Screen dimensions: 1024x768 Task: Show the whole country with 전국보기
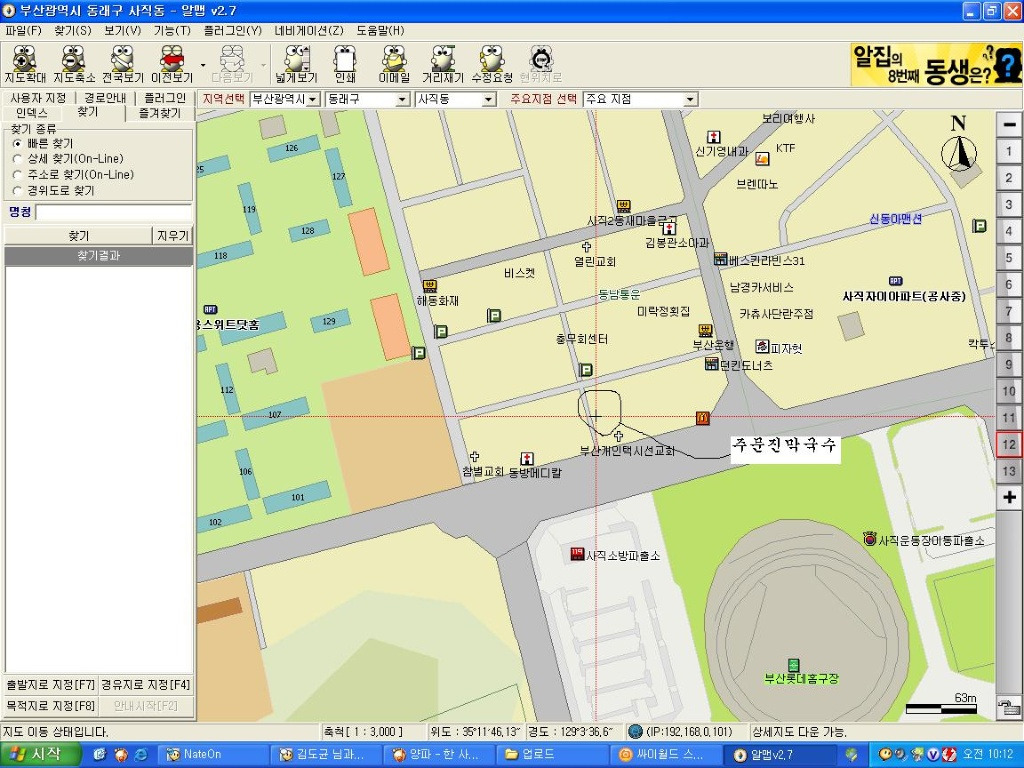coord(122,65)
